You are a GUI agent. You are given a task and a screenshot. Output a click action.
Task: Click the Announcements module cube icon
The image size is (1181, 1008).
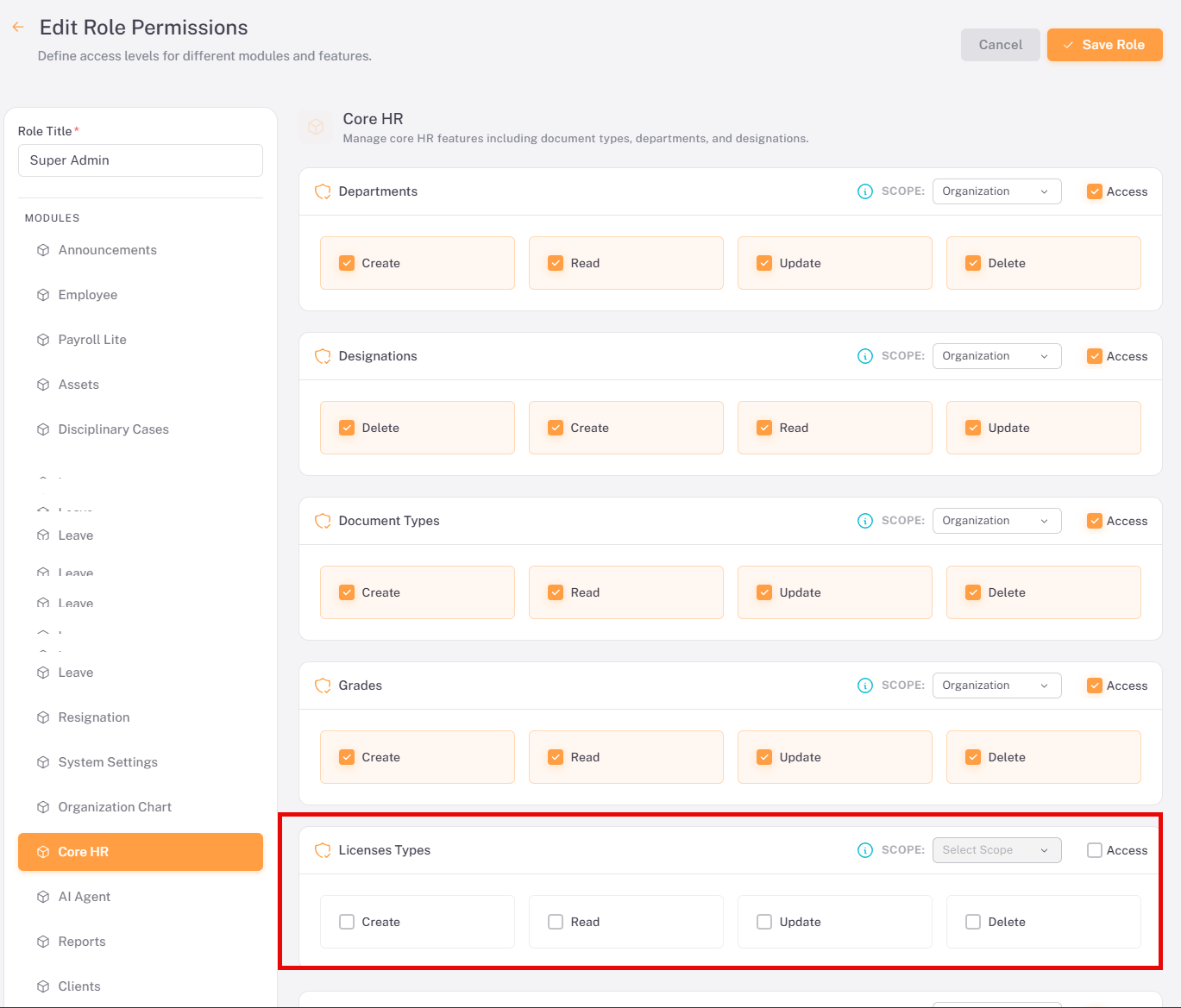coord(43,250)
